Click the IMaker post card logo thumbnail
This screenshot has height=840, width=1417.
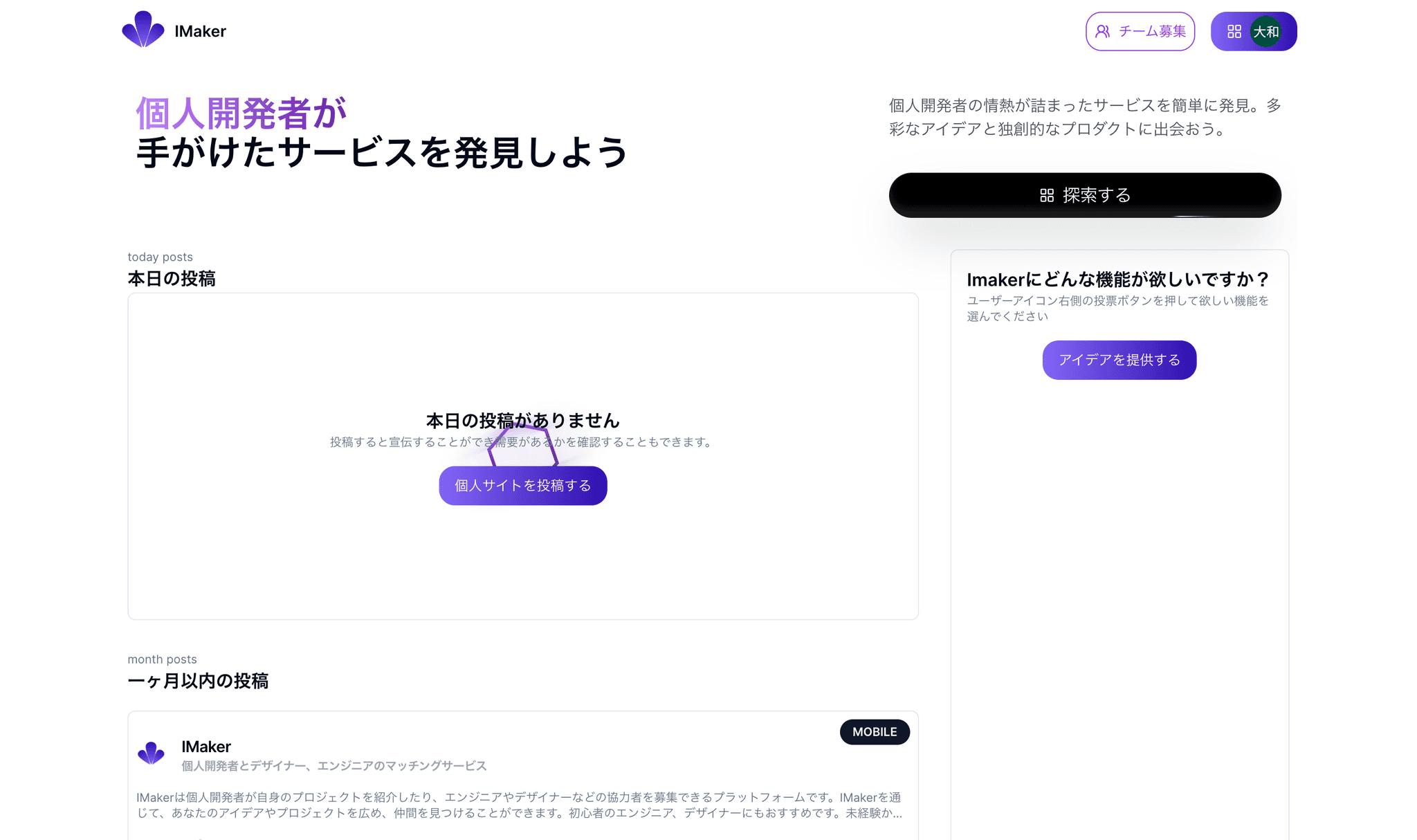tap(151, 753)
